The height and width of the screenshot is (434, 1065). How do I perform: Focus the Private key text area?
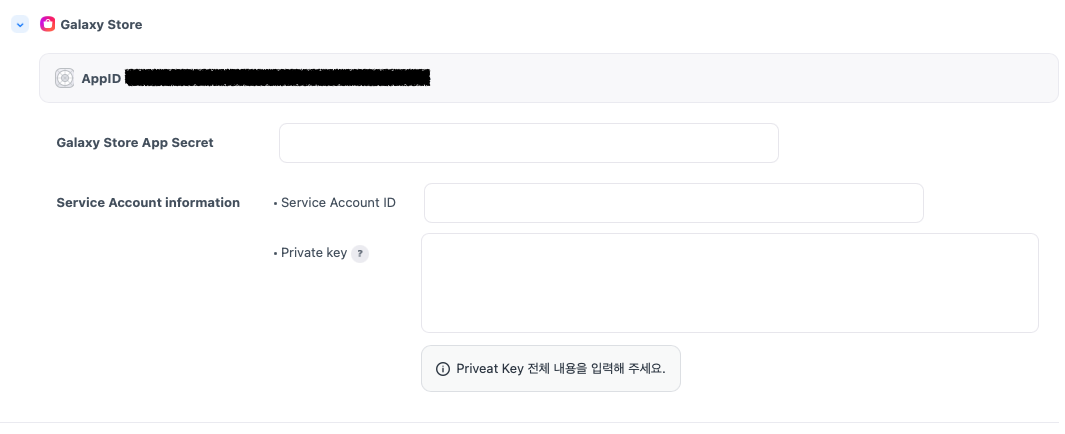[729, 283]
